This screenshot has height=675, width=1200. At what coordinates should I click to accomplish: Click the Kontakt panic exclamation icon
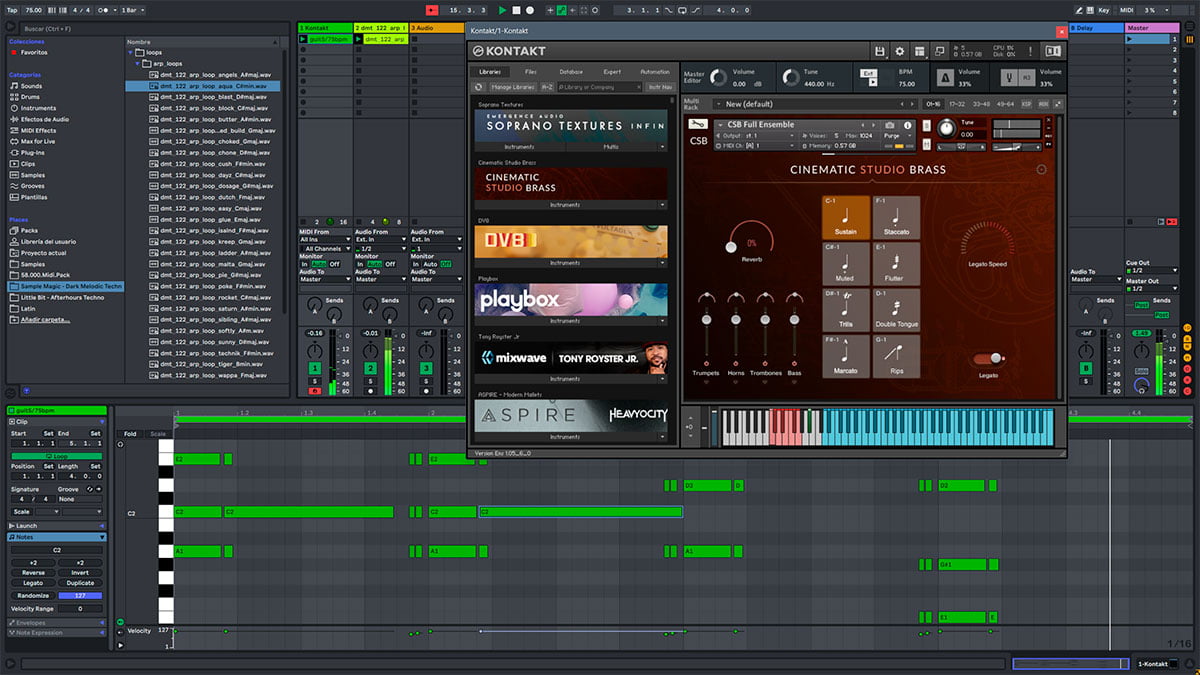click(x=1031, y=51)
